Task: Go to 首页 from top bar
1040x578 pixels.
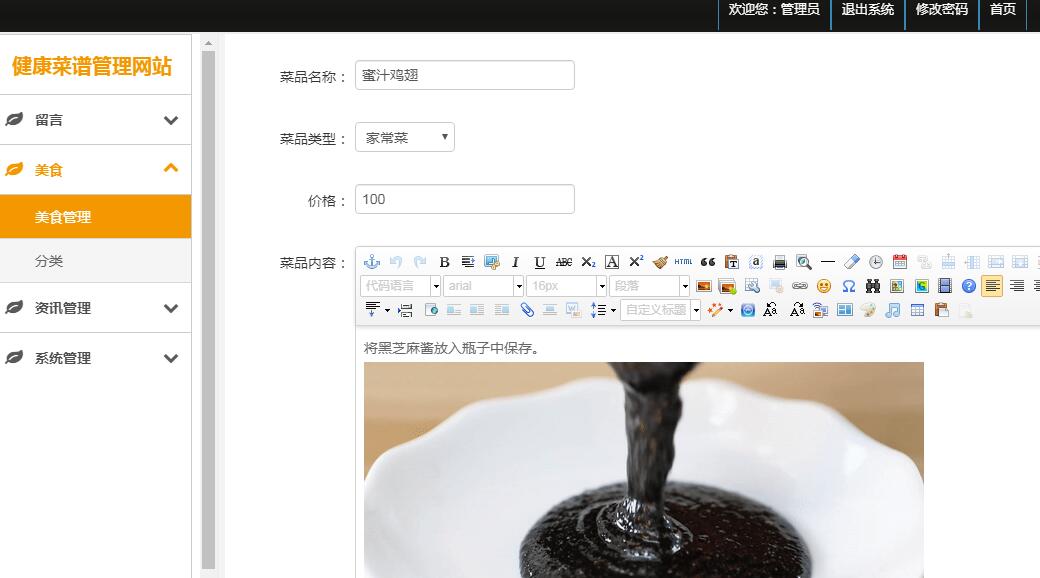Action: coord(1003,9)
